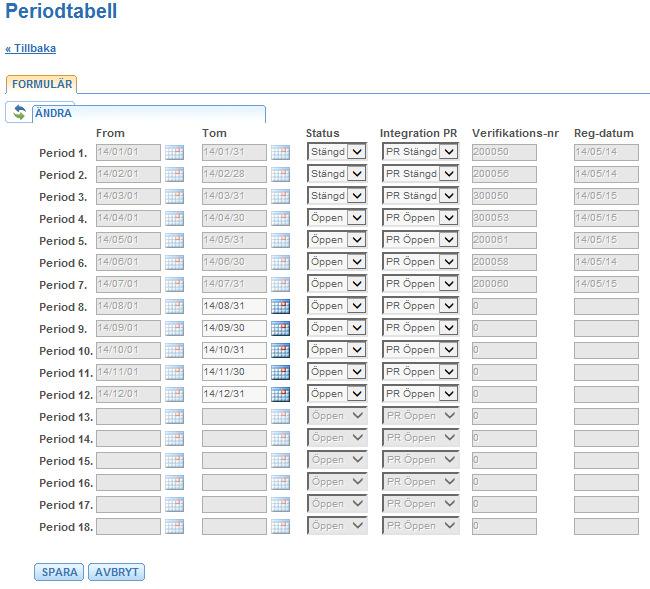
Task: Open From calendar icon for Period 18
Action: click(x=175, y=526)
